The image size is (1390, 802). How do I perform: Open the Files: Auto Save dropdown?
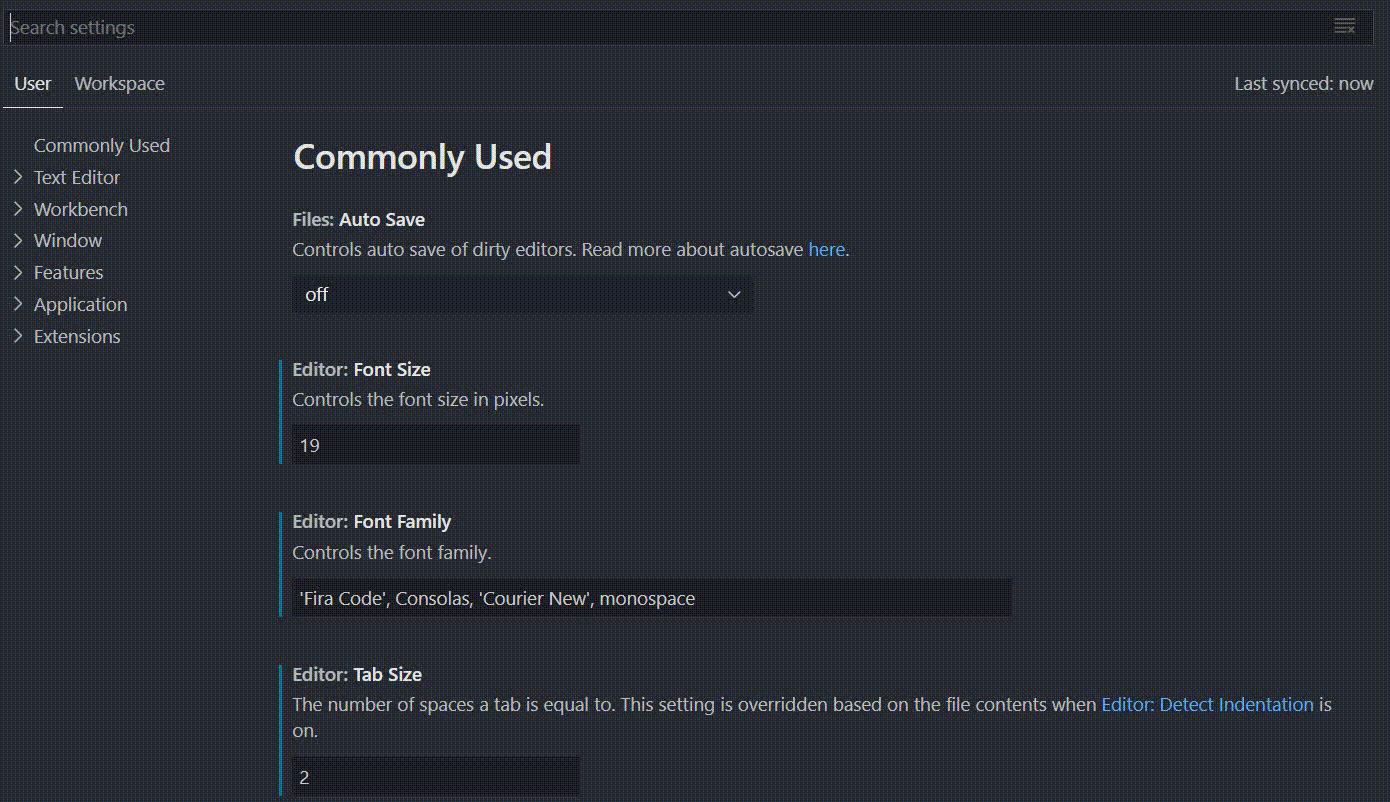(522, 295)
